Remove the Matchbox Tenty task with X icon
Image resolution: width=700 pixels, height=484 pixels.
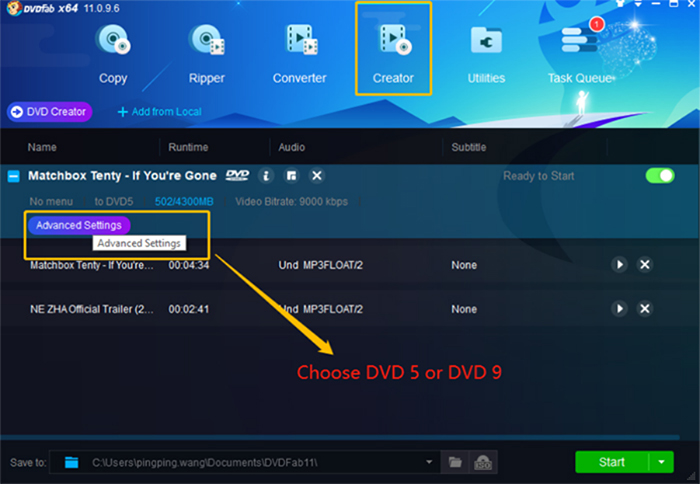click(x=317, y=176)
